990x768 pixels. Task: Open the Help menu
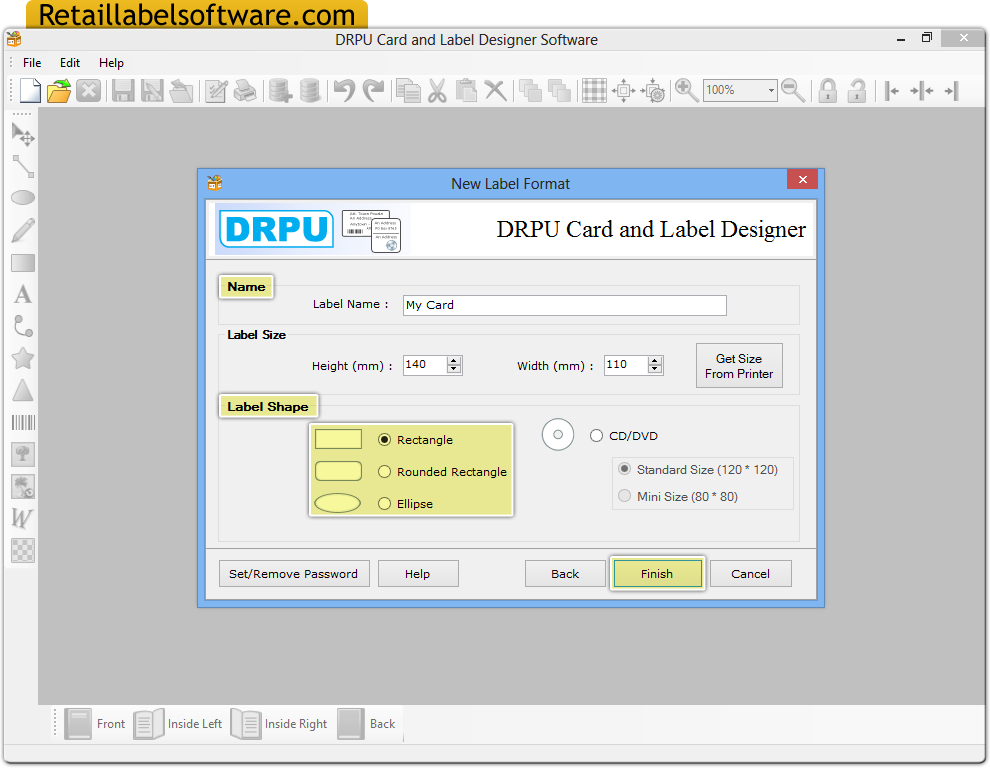tap(111, 63)
